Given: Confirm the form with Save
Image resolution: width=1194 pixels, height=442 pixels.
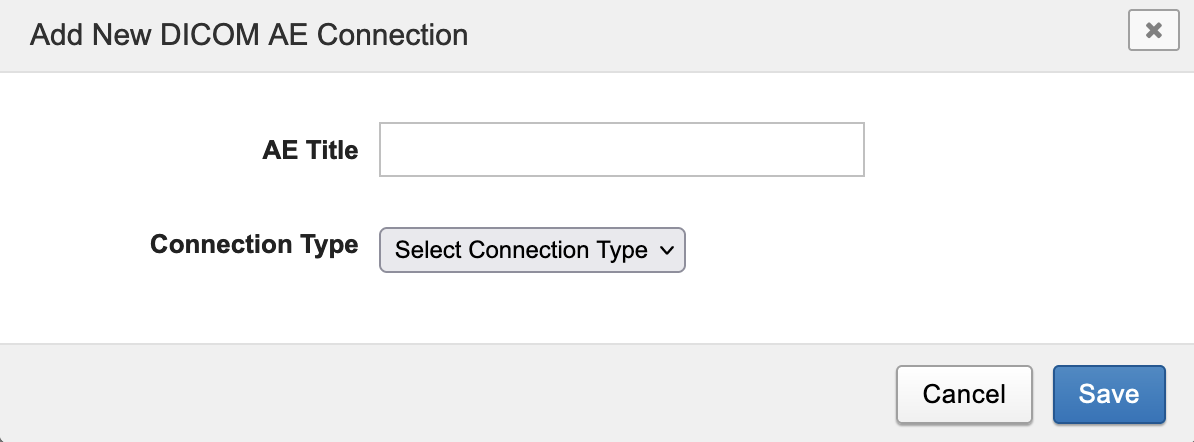Looking at the screenshot, I should (1108, 394).
